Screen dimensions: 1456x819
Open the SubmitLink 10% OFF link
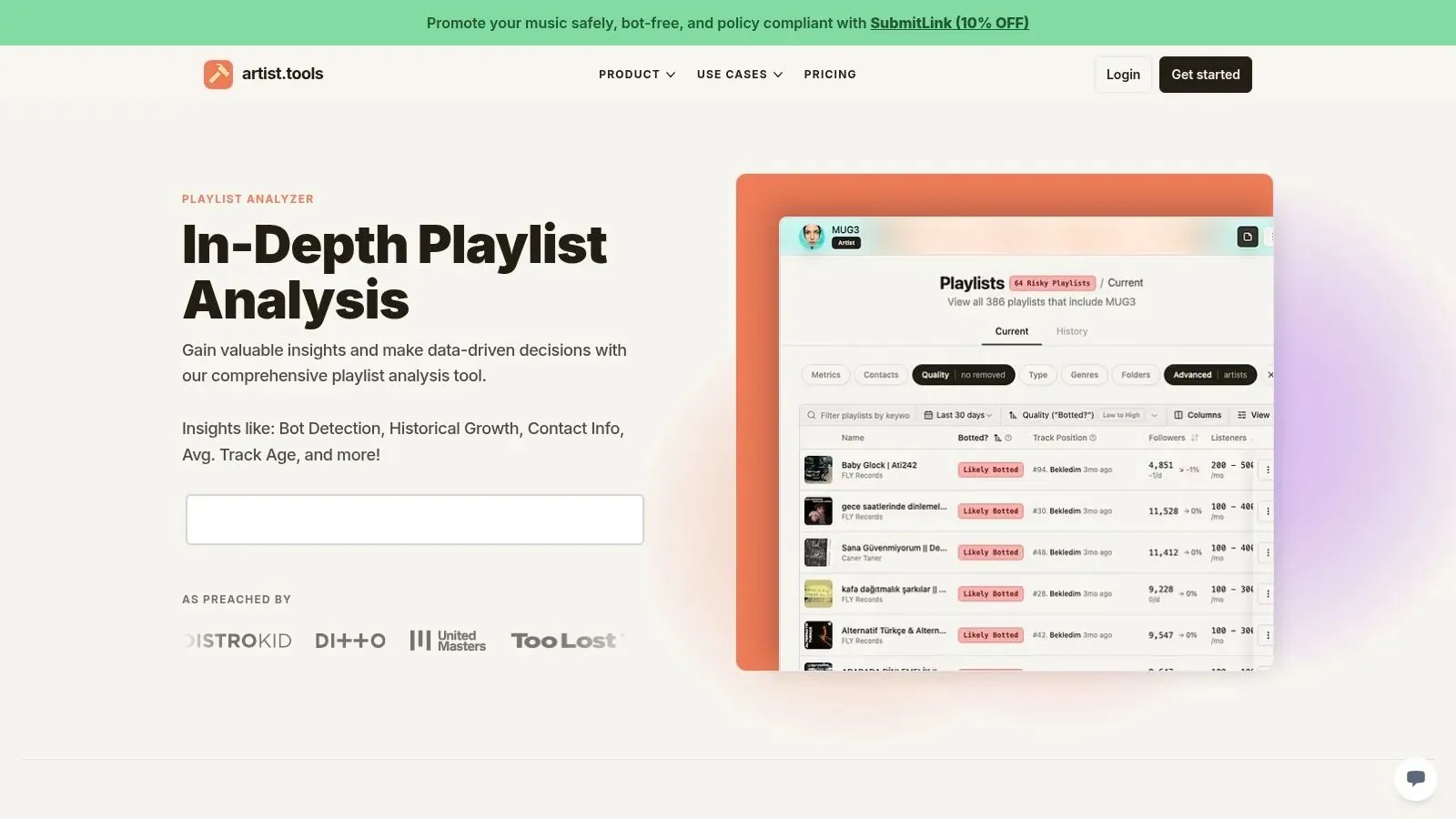[x=949, y=23]
